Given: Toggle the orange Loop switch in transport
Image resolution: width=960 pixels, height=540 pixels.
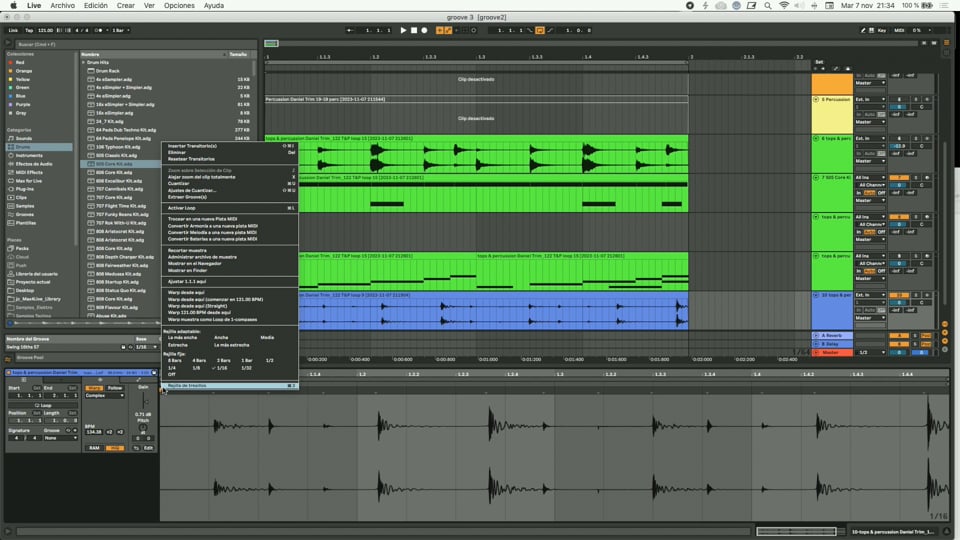Looking at the screenshot, I should (x=539, y=30).
